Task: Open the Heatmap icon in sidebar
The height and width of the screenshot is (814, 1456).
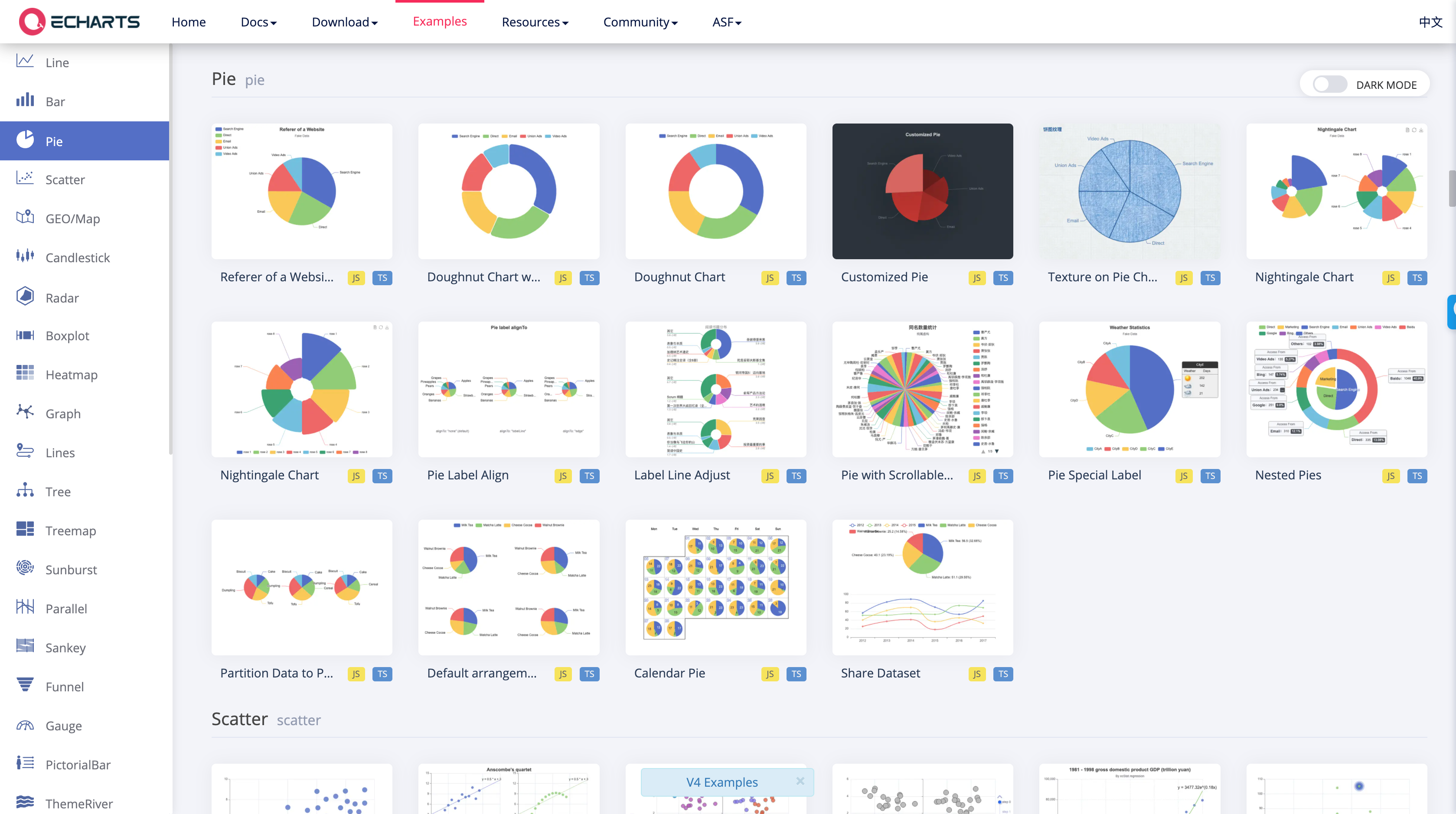Action: [x=25, y=373]
